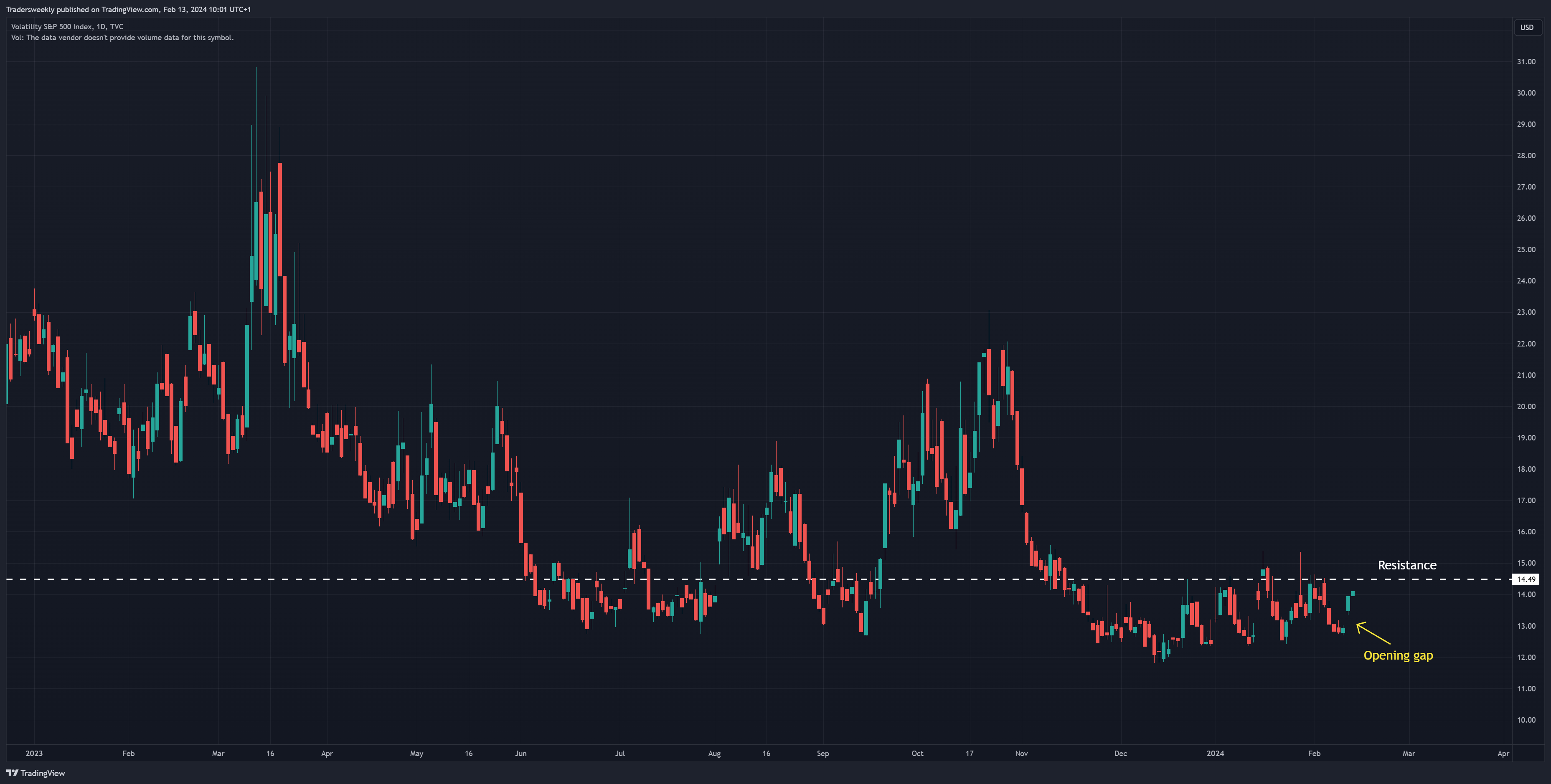Click the 10.00 price axis label

1526,720
